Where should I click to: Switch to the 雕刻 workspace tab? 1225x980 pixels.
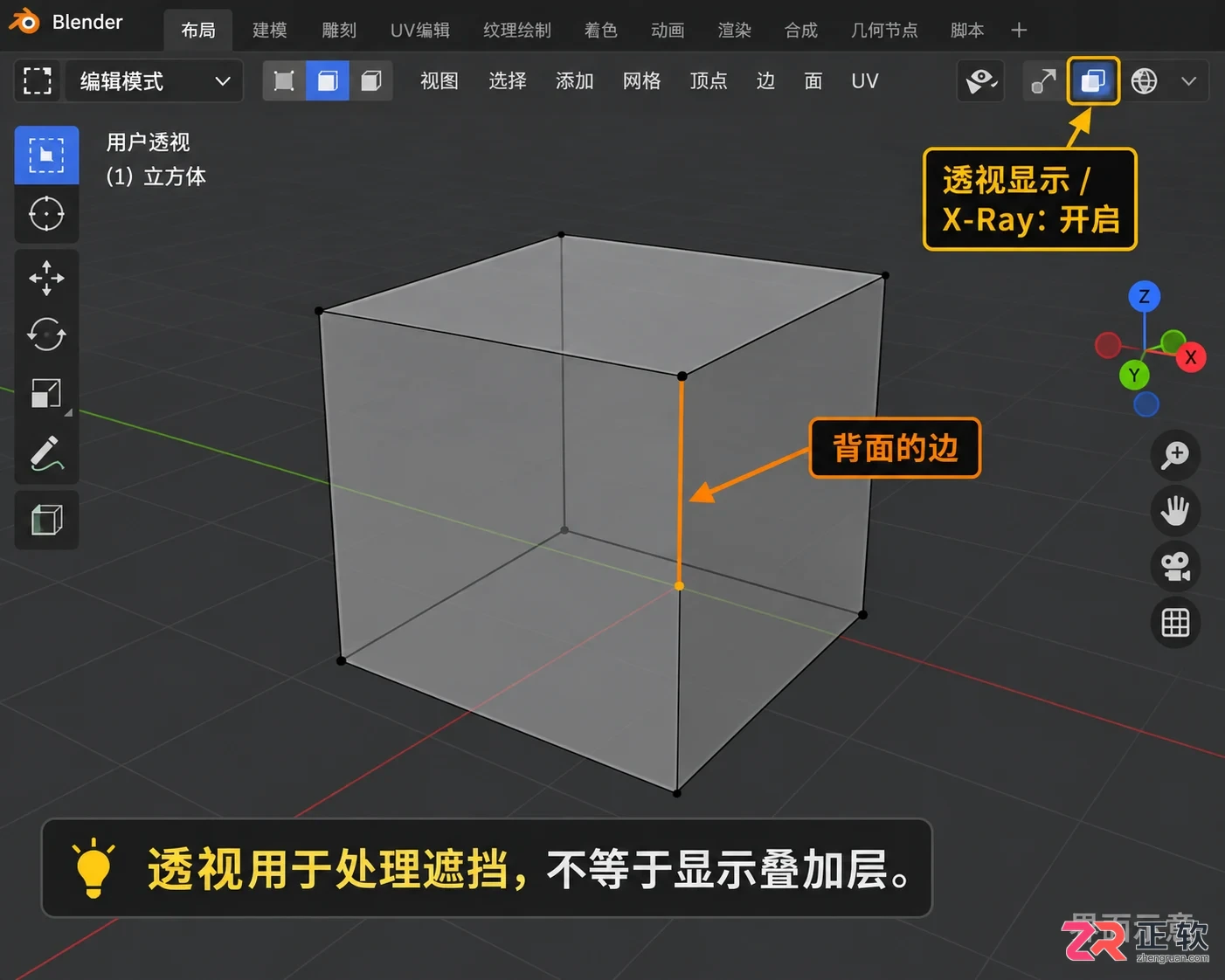(x=339, y=31)
